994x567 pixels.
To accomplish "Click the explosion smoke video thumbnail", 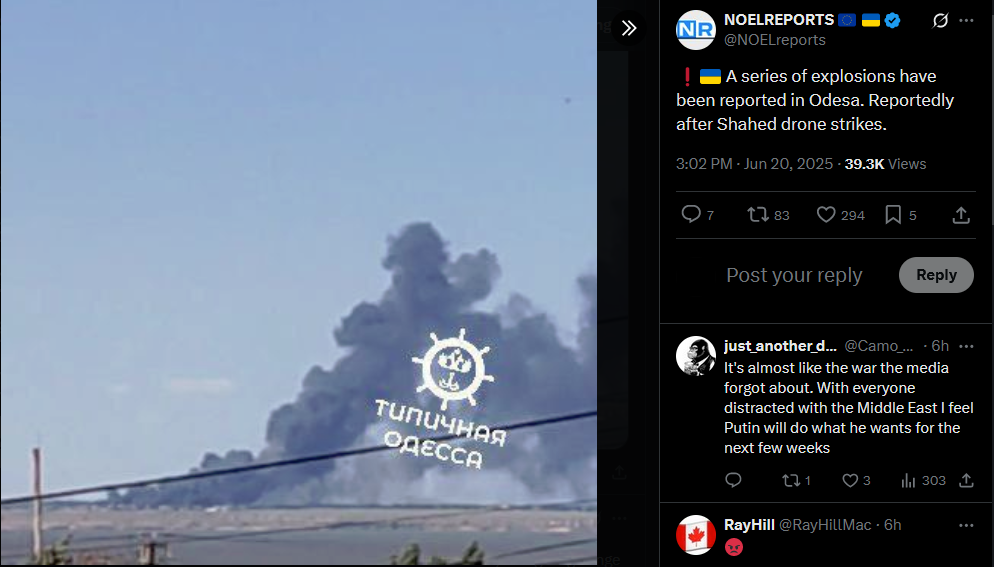I will coord(299,282).
